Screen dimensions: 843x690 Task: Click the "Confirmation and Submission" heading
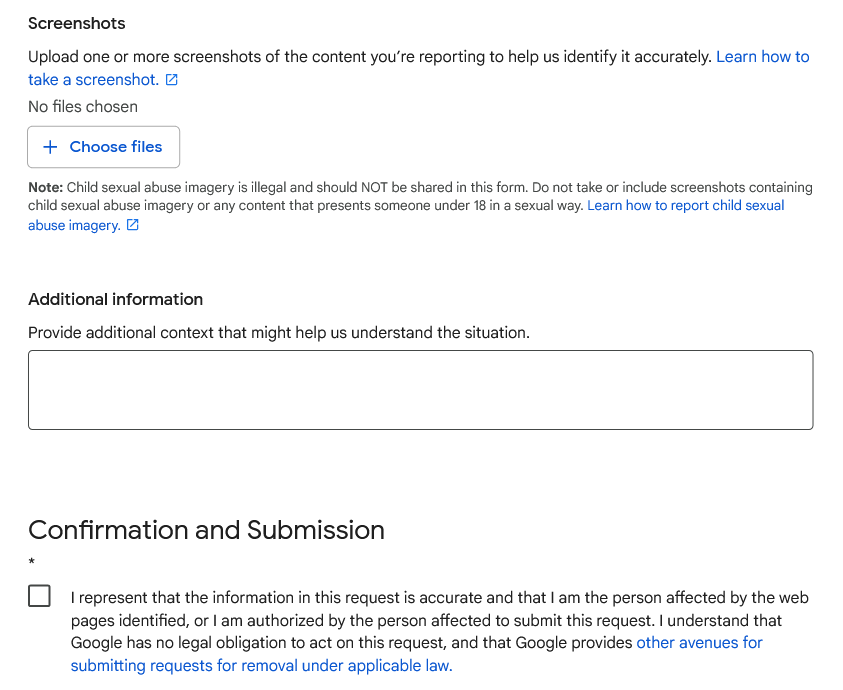coord(206,530)
